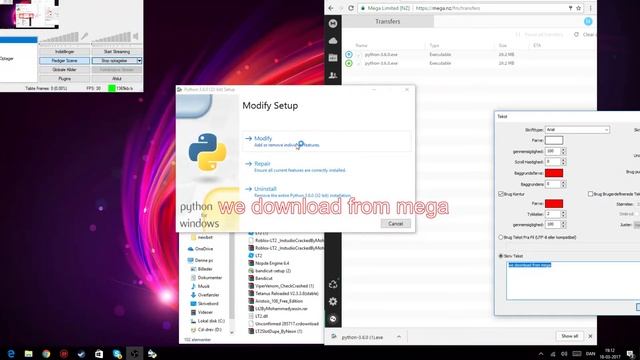
Task: Click Globale Kilder button in OBS
Action: 64,70
